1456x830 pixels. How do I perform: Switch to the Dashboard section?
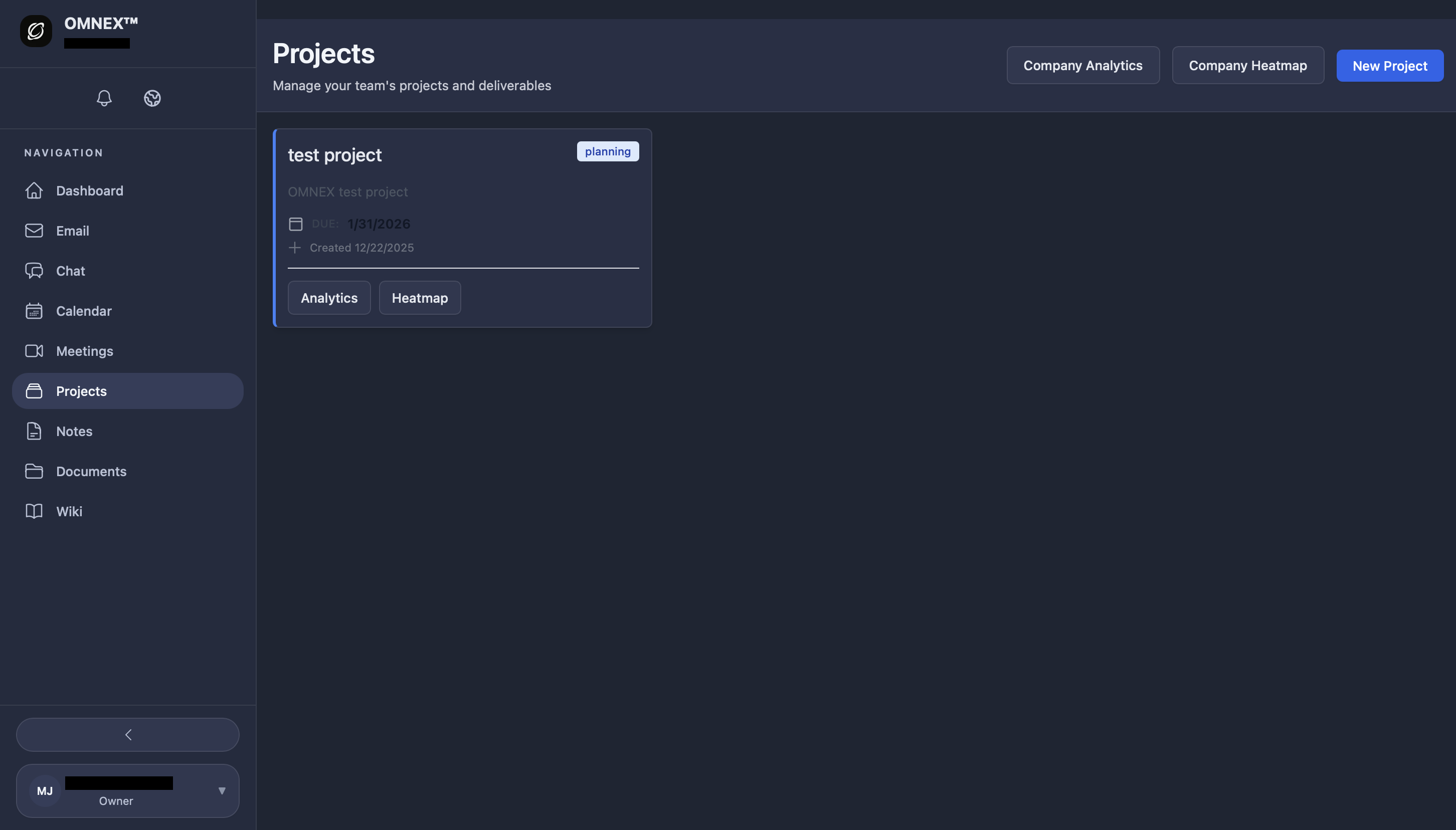coord(90,190)
